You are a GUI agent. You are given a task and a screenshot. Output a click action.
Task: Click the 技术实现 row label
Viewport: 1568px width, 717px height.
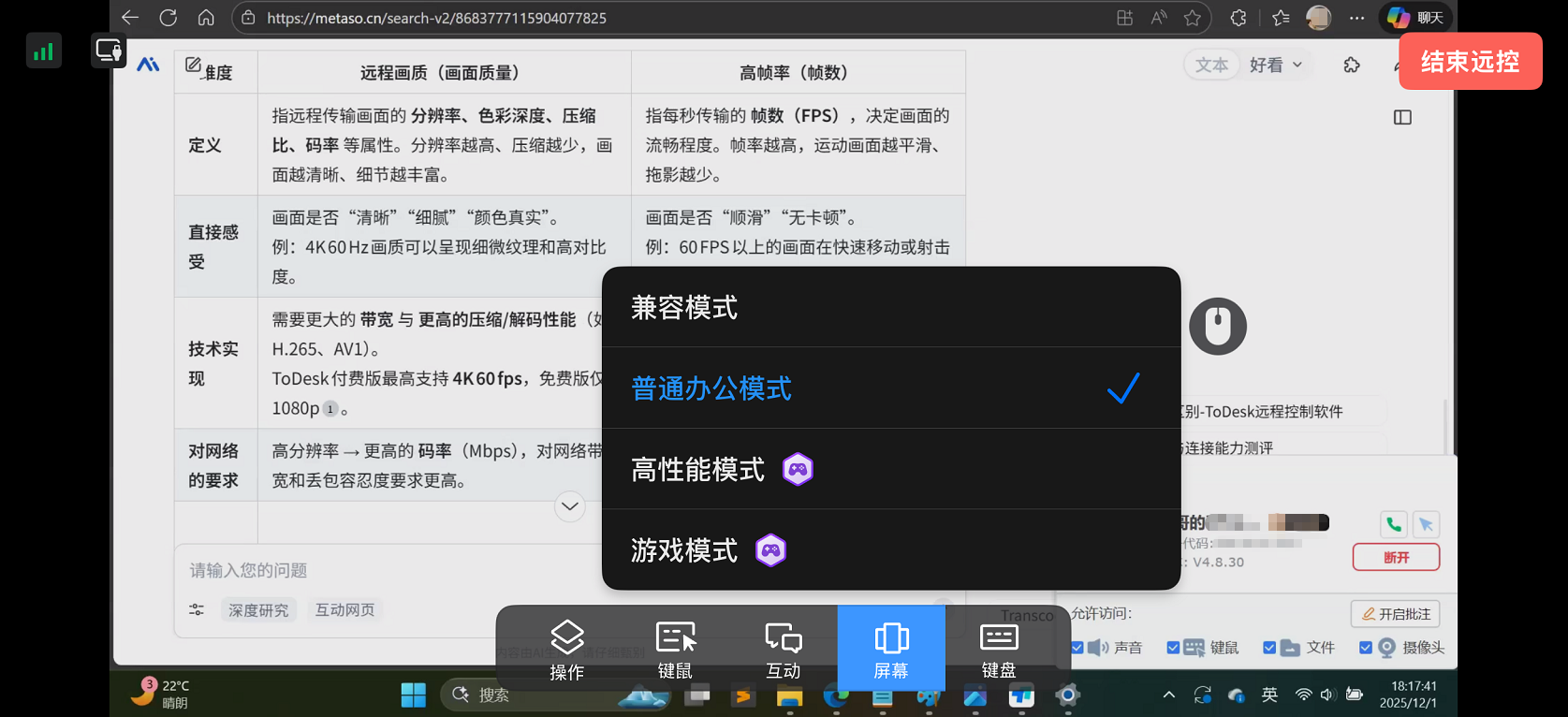pos(213,364)
